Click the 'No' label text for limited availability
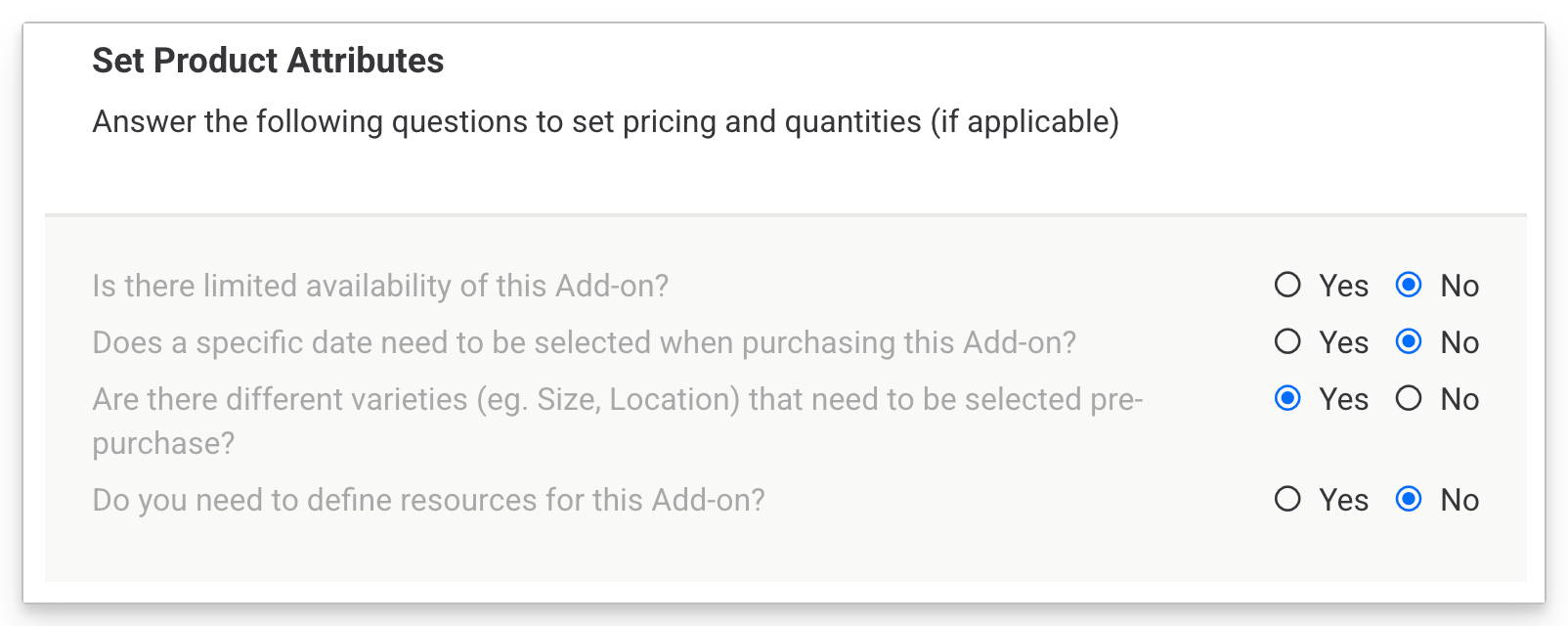 [1459, 286]
